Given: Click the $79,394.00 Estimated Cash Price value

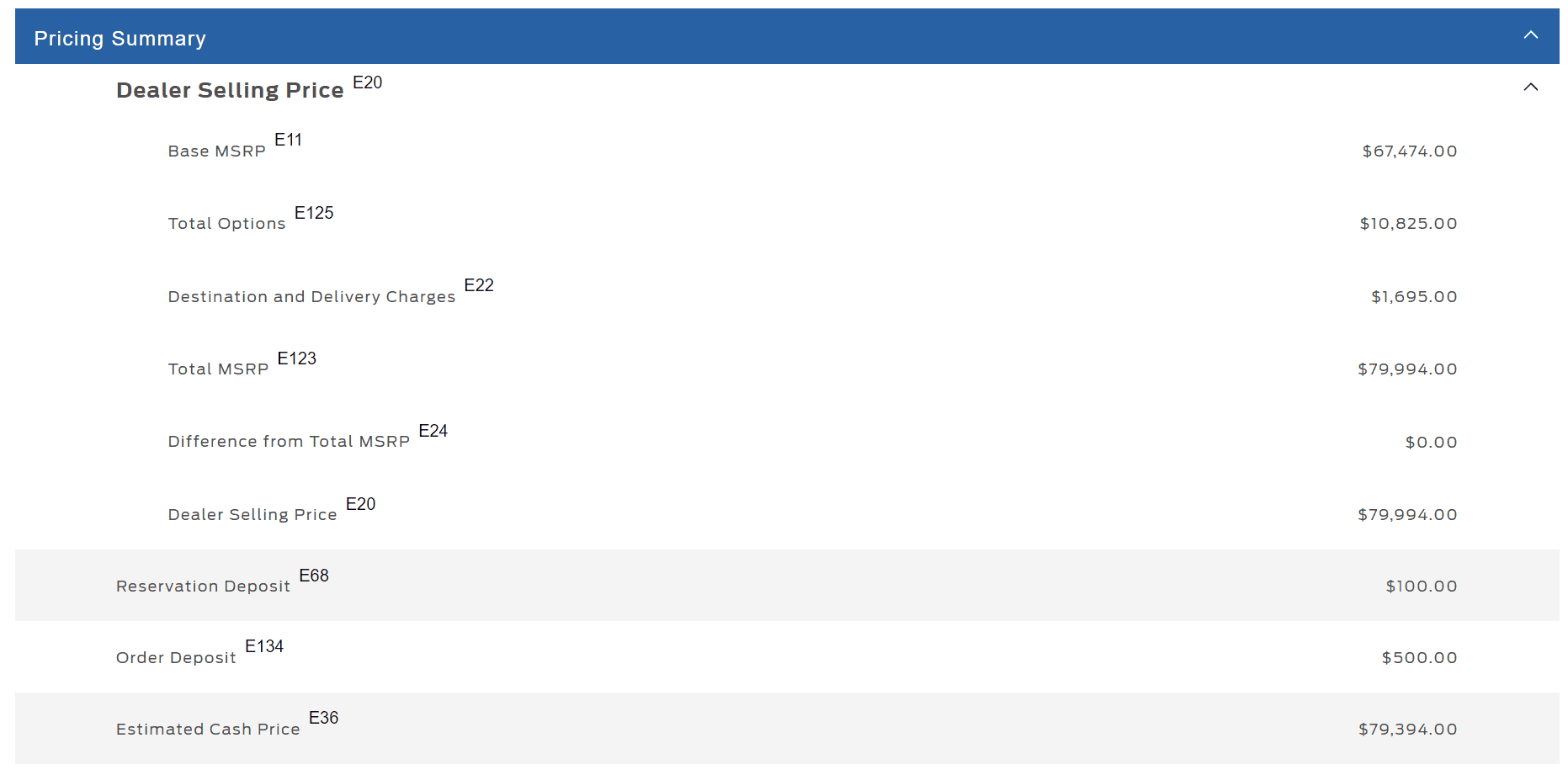Looking at the screenshot, I should click(x=1407, y=730).
